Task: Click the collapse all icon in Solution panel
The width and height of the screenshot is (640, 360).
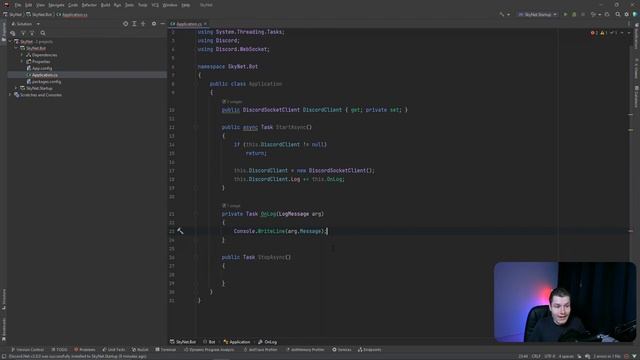Action: 143,24
